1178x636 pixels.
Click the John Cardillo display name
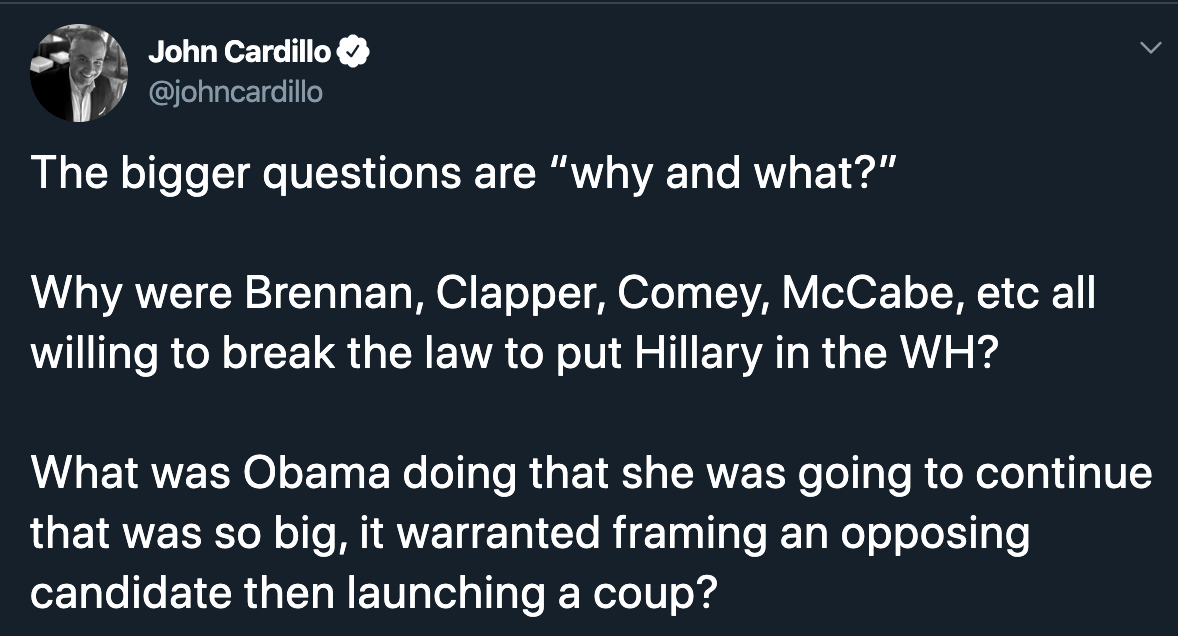coord(240,52)
